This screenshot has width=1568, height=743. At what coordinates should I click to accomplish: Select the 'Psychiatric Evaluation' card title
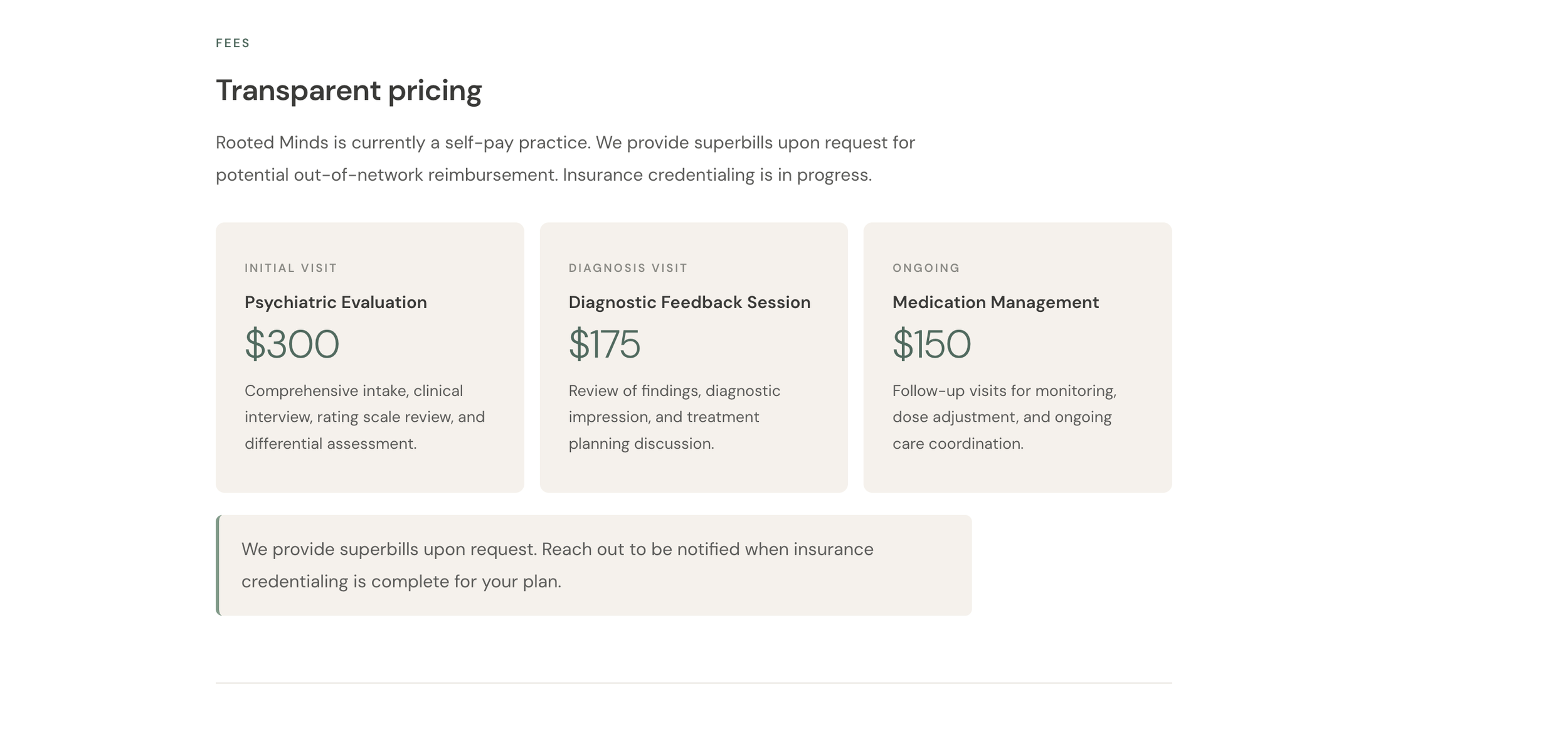pos(336,302)
